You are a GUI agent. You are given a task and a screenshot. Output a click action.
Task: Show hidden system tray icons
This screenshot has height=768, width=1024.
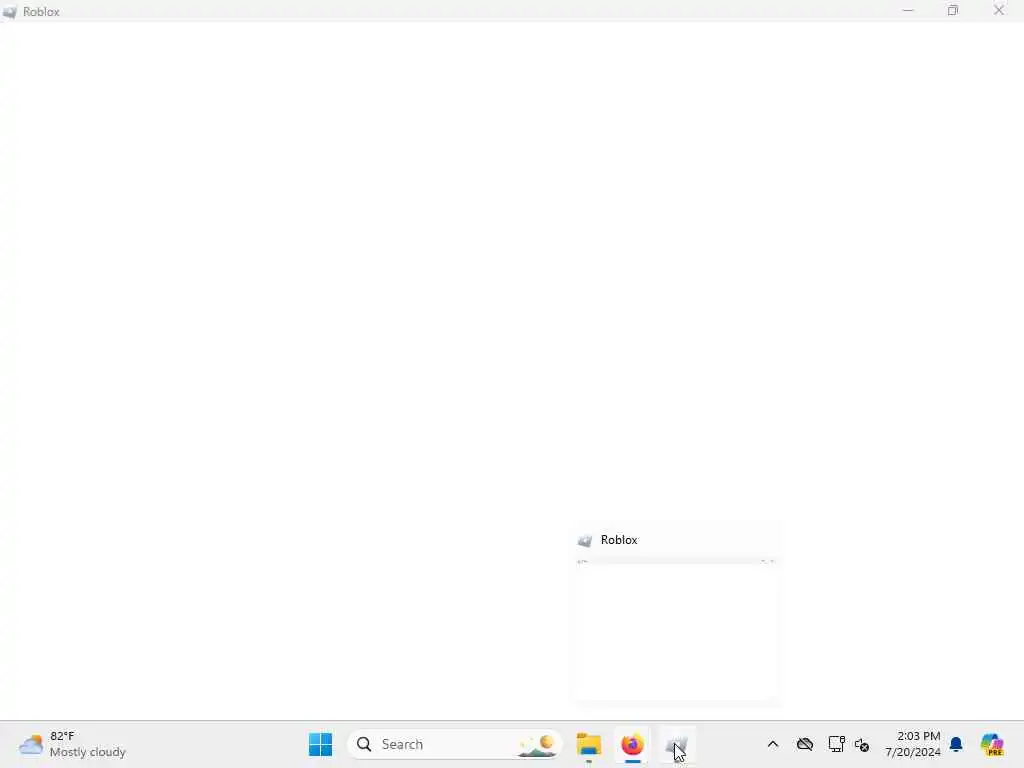[773, 744]
